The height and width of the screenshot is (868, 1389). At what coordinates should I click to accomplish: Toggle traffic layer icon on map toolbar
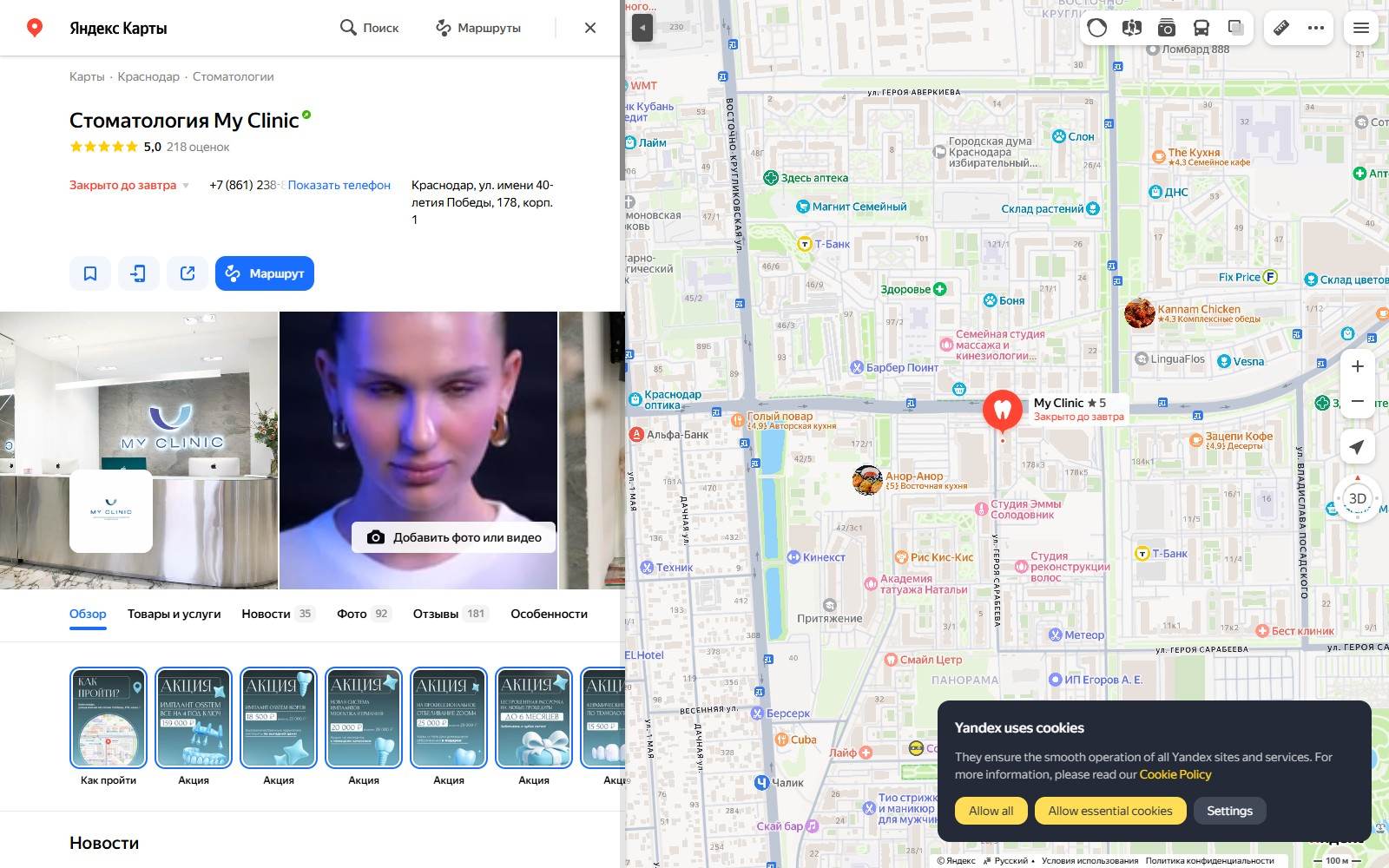coord(1097,28)
